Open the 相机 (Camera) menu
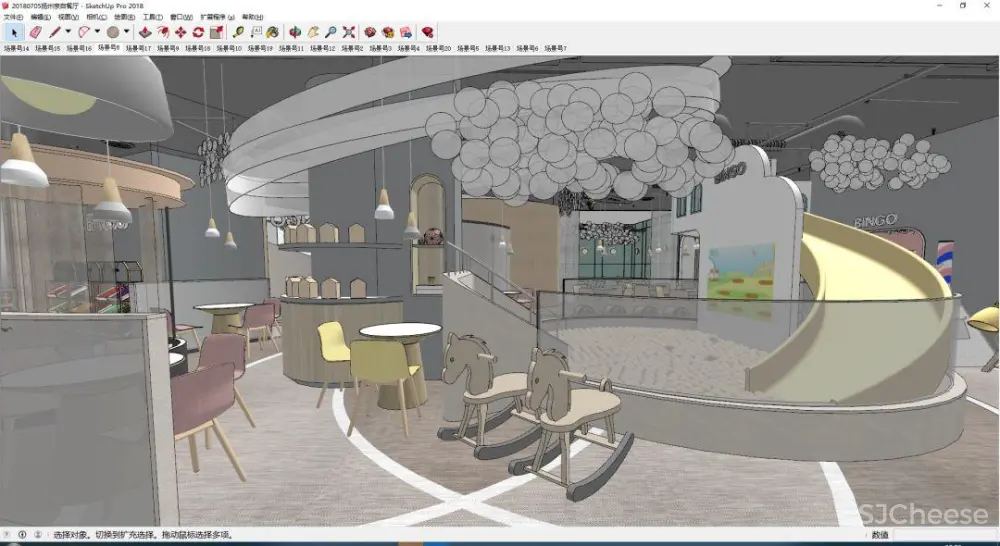 click(97, 17)
